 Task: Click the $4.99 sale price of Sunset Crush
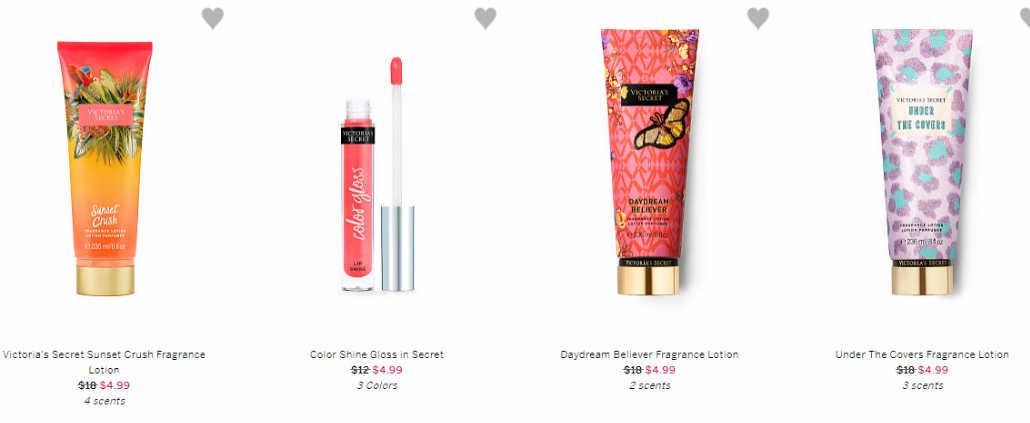click(115, 385)
